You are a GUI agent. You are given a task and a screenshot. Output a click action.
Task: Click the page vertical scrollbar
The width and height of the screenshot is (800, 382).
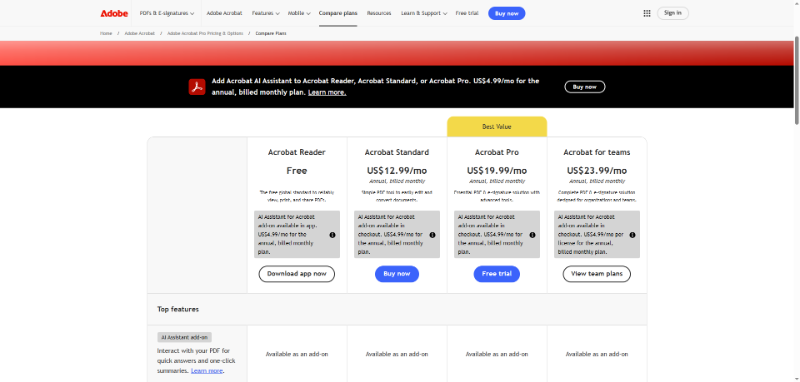(x=796, y=80)
